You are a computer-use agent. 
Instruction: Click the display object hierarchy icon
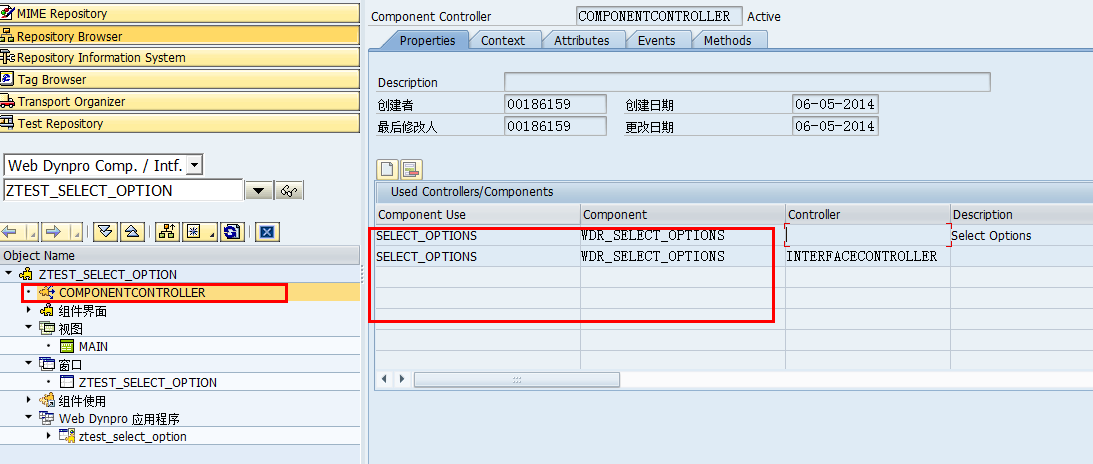point(167,232)
